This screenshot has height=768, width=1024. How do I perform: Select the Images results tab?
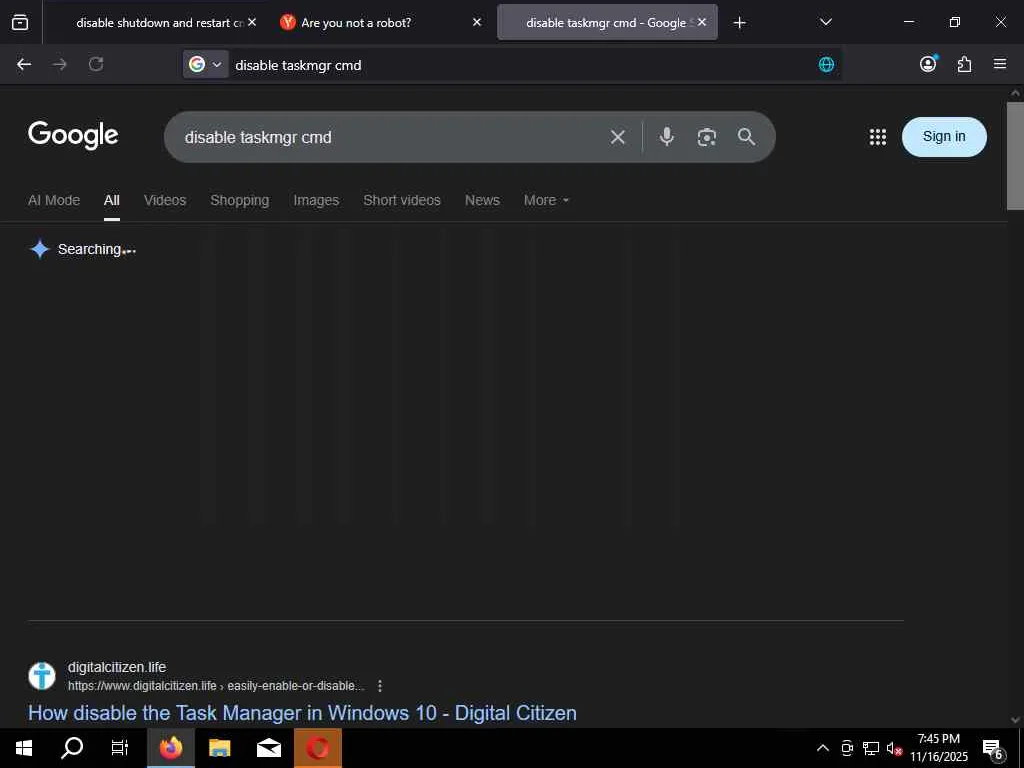(x=316, y=200)
